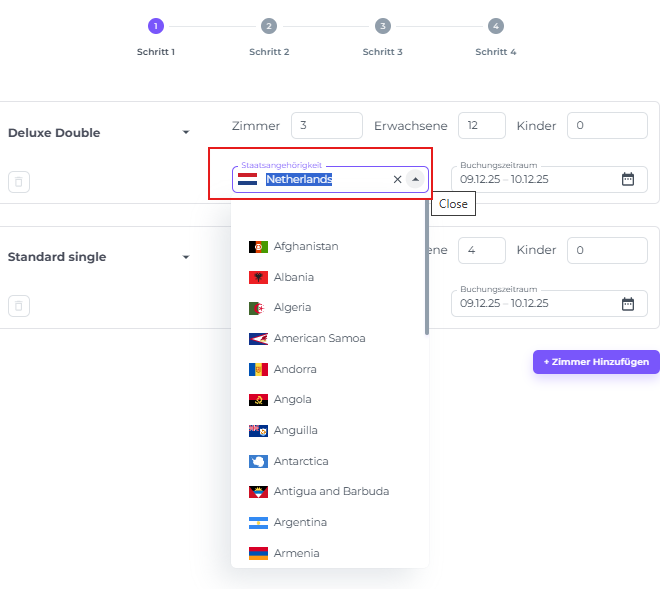Open calendar for Deluxe Double booking period
This screenshot has width=668, height=589.
(628, 180)
